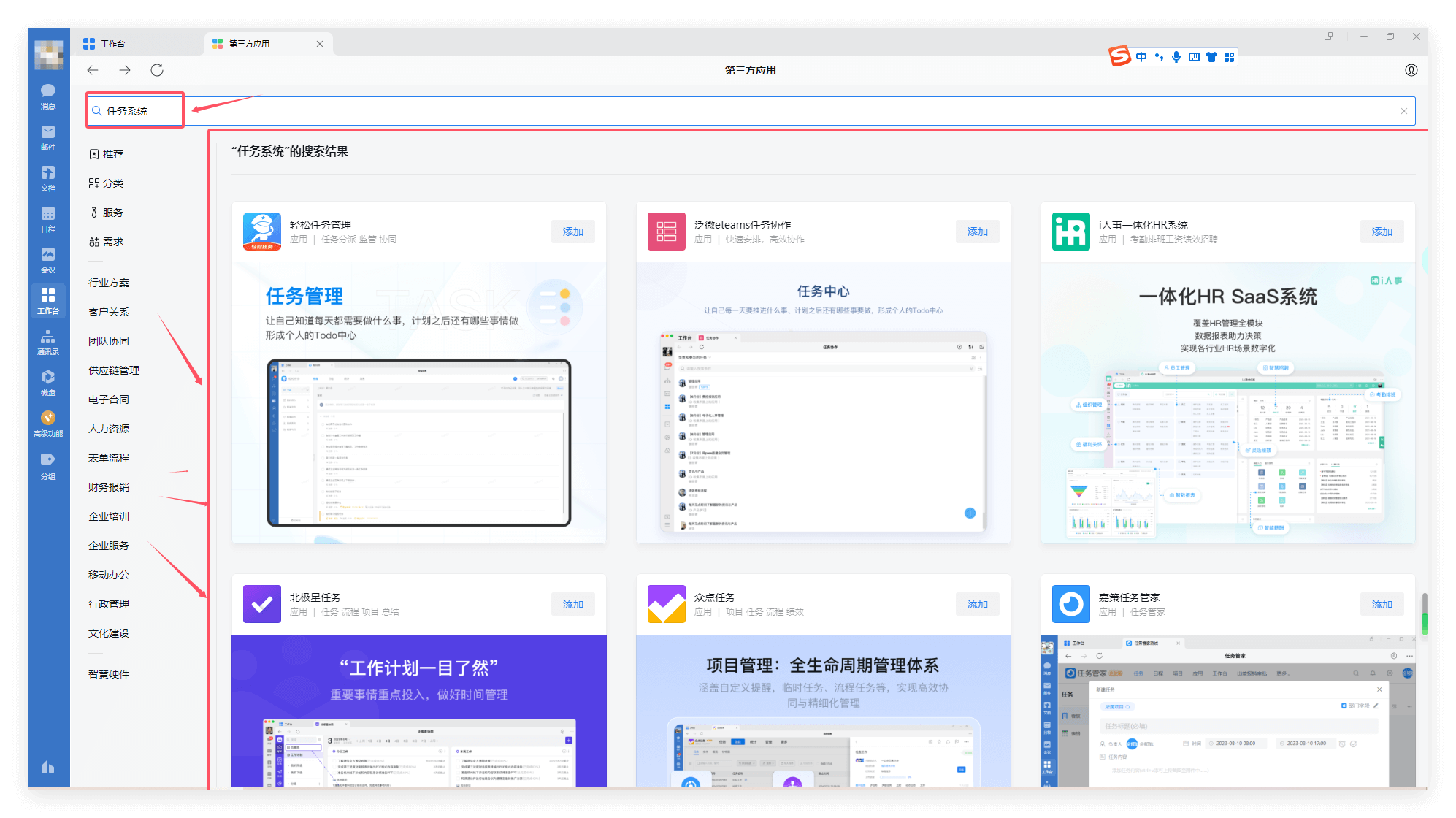Select 分类 in left menu
The image size is (1456, 818).
[107, 183]
